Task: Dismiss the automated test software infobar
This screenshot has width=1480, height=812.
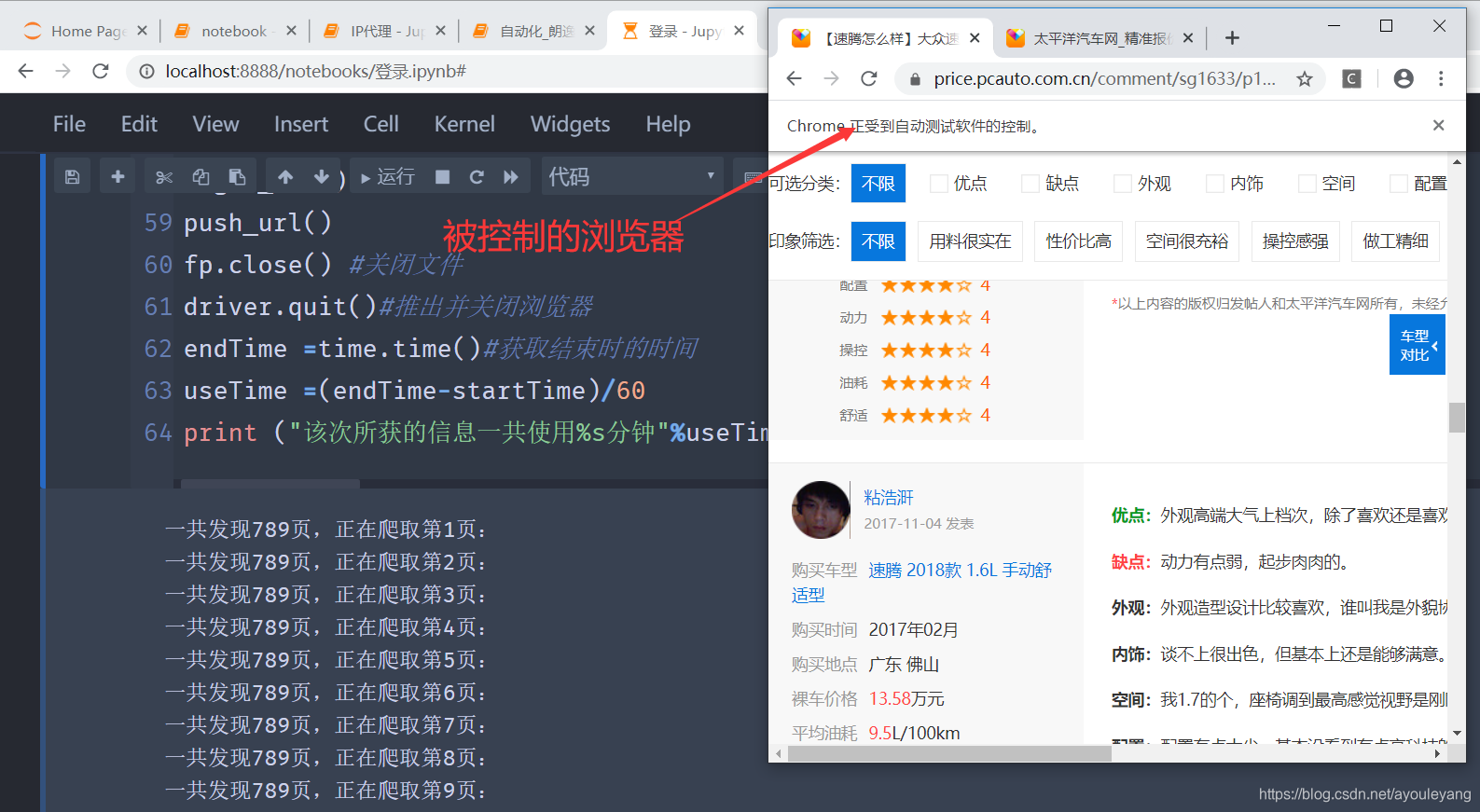Action: tap(1438, 125)
